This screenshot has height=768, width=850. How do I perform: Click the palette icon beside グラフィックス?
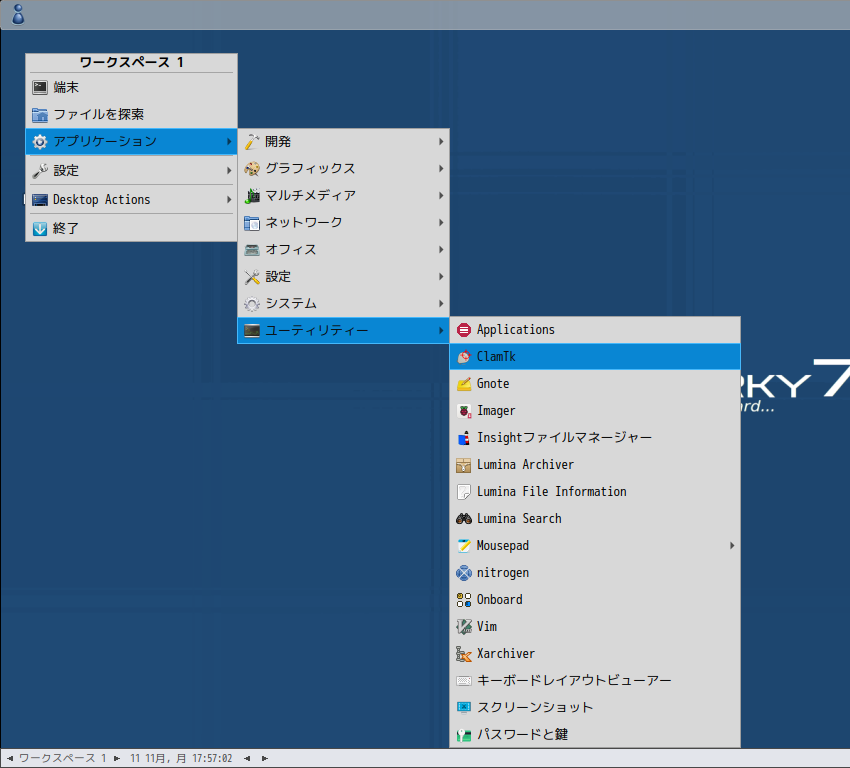point(252,169)
